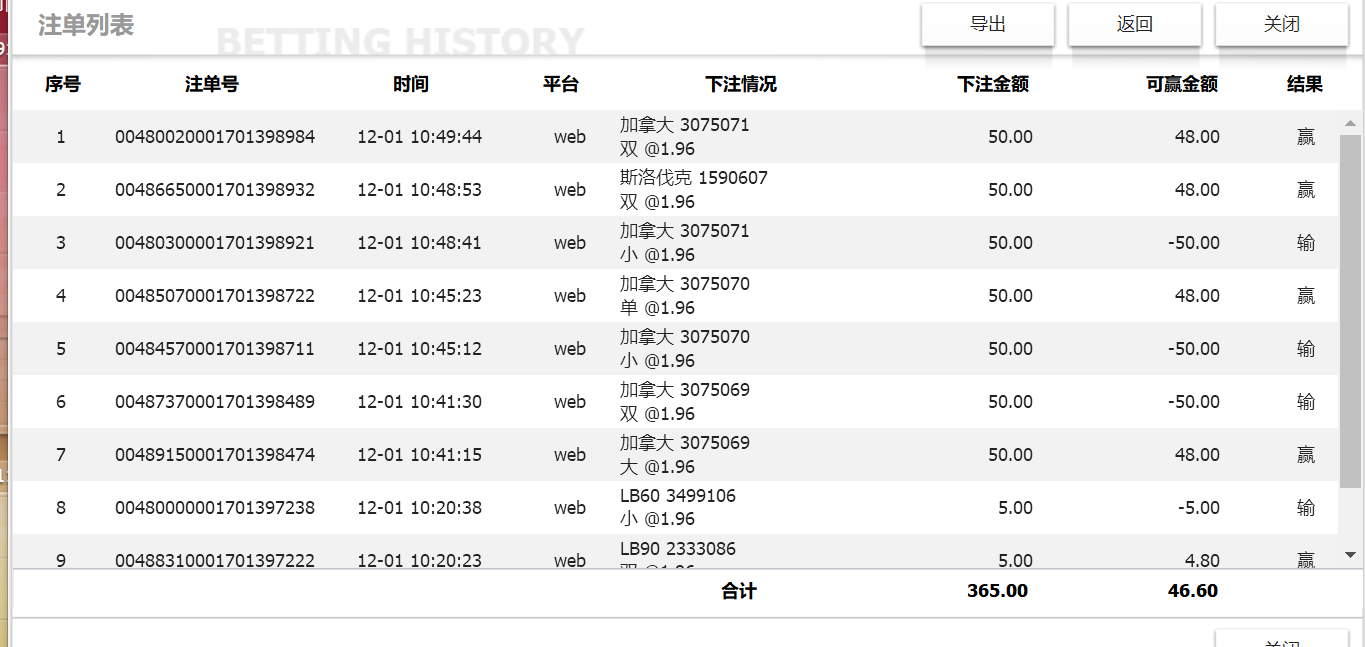Select bet number 00480020001701398984

[x=215, y=137]
